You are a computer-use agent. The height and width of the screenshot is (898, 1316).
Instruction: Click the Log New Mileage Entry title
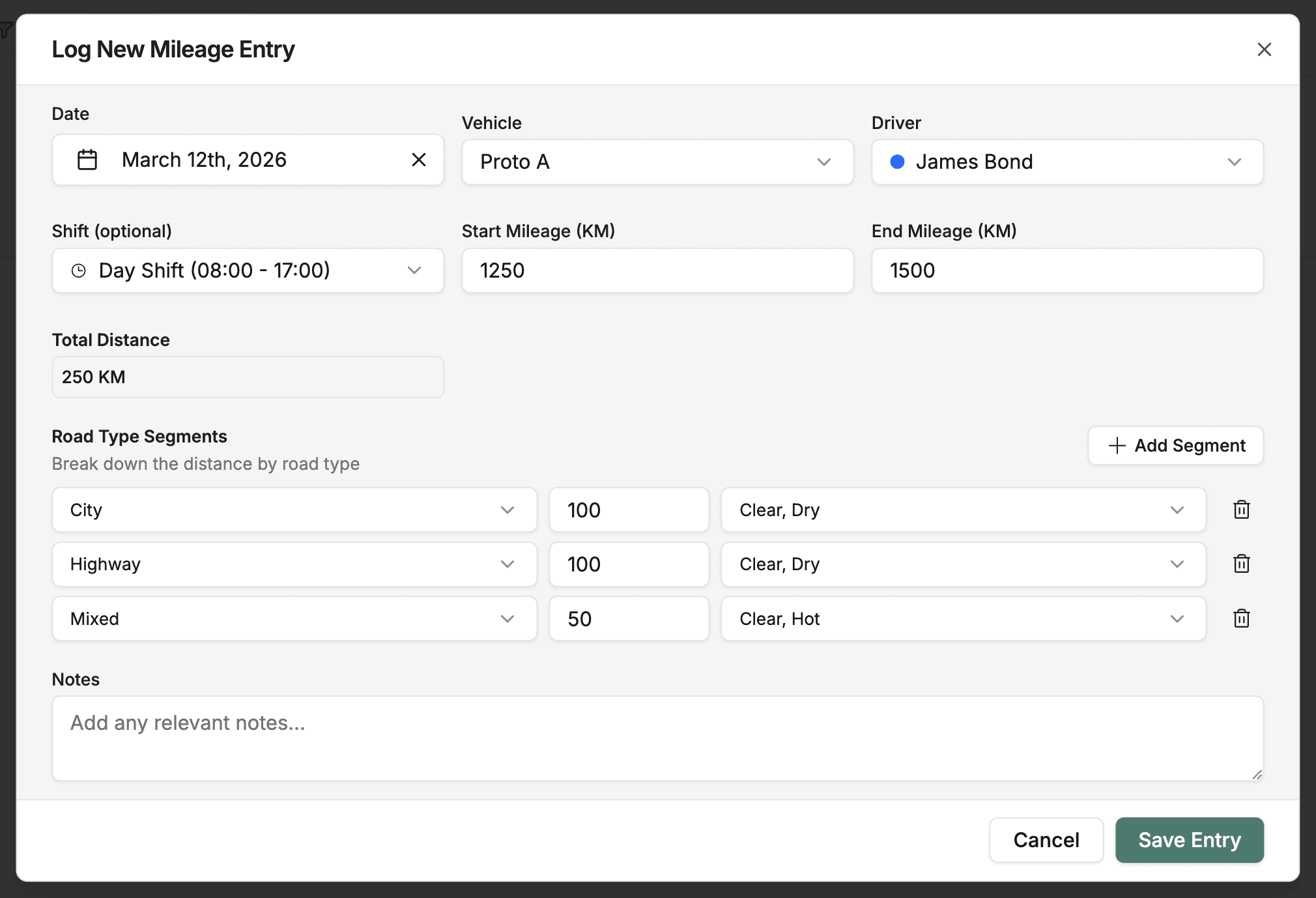(x=173, y=50)
